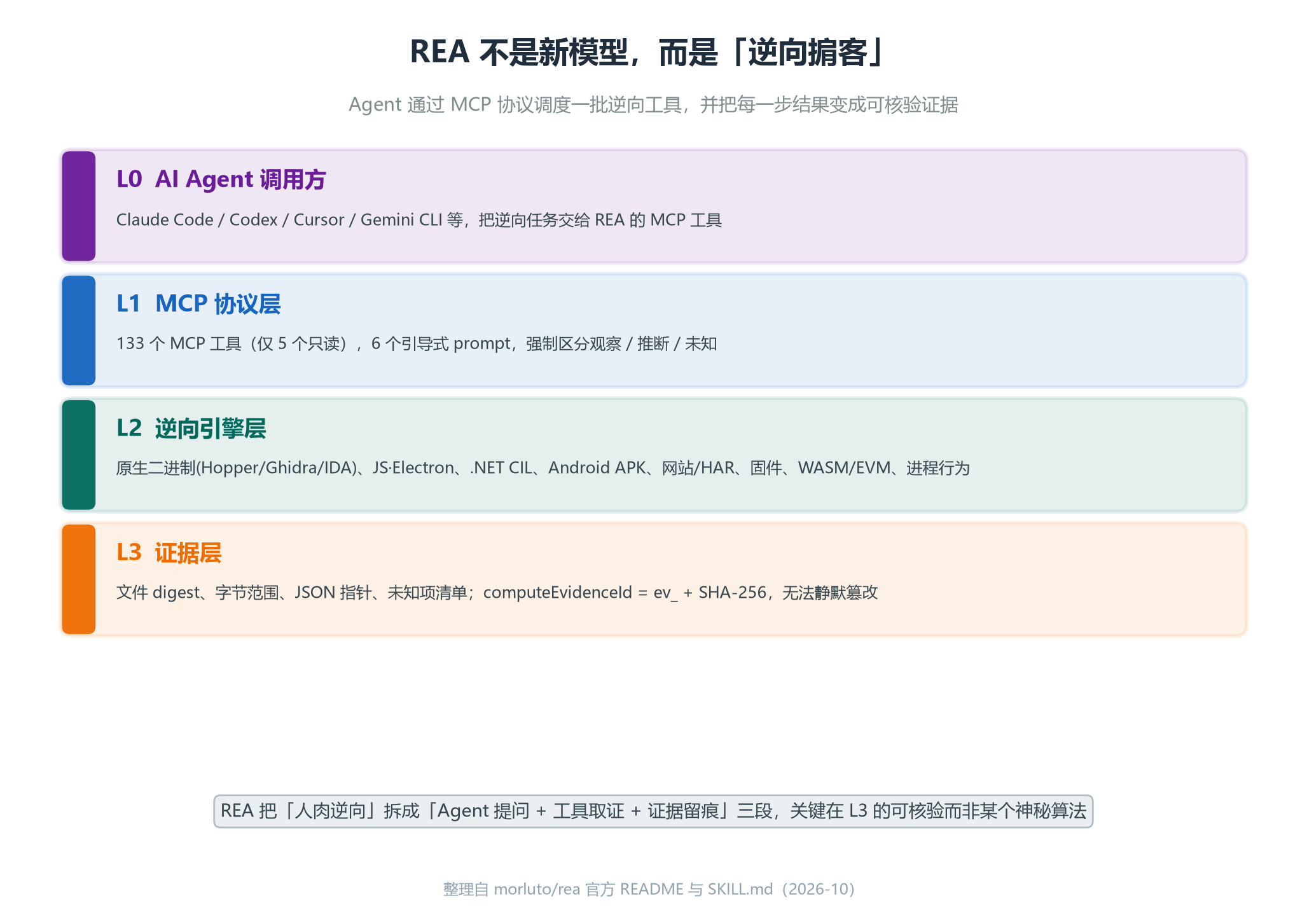Image resolution: width=1307 pixels, height=924 pixels.
Task: Click the line starting '文件 digest、字节范围'
Action: pyautogui.click(x=497, y=593)
